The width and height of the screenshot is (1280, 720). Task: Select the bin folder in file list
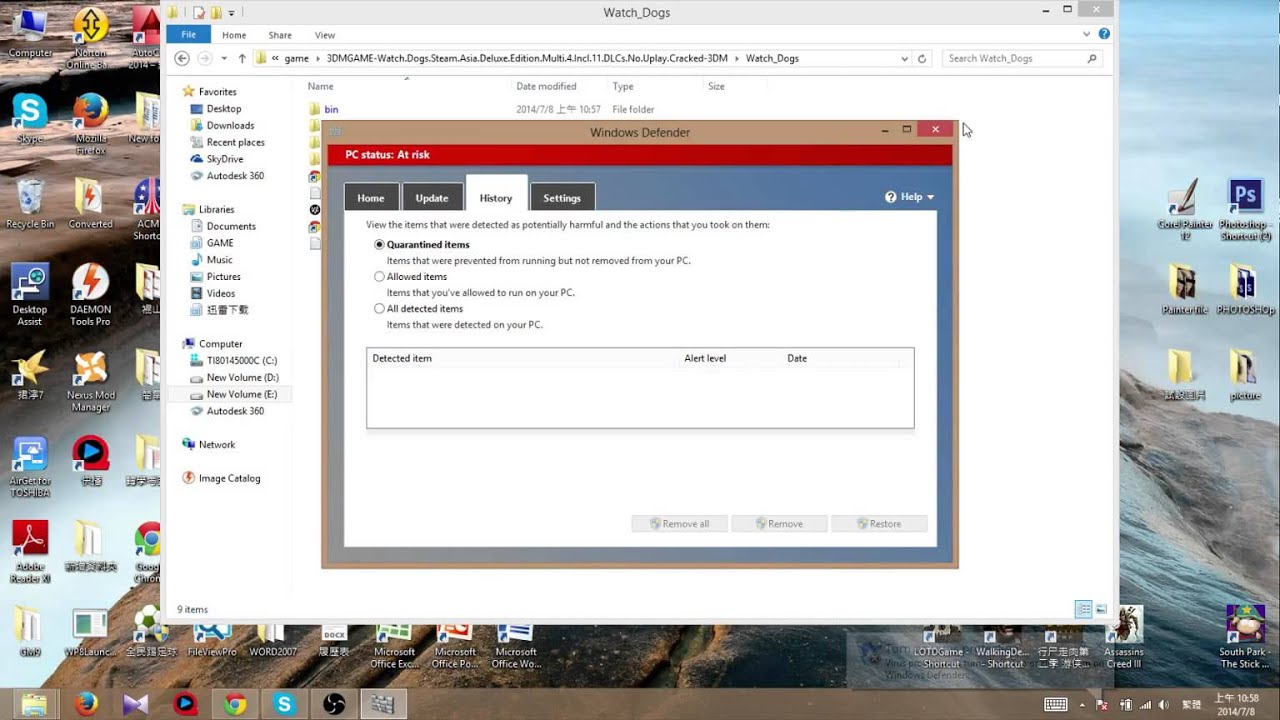point(331,109)
